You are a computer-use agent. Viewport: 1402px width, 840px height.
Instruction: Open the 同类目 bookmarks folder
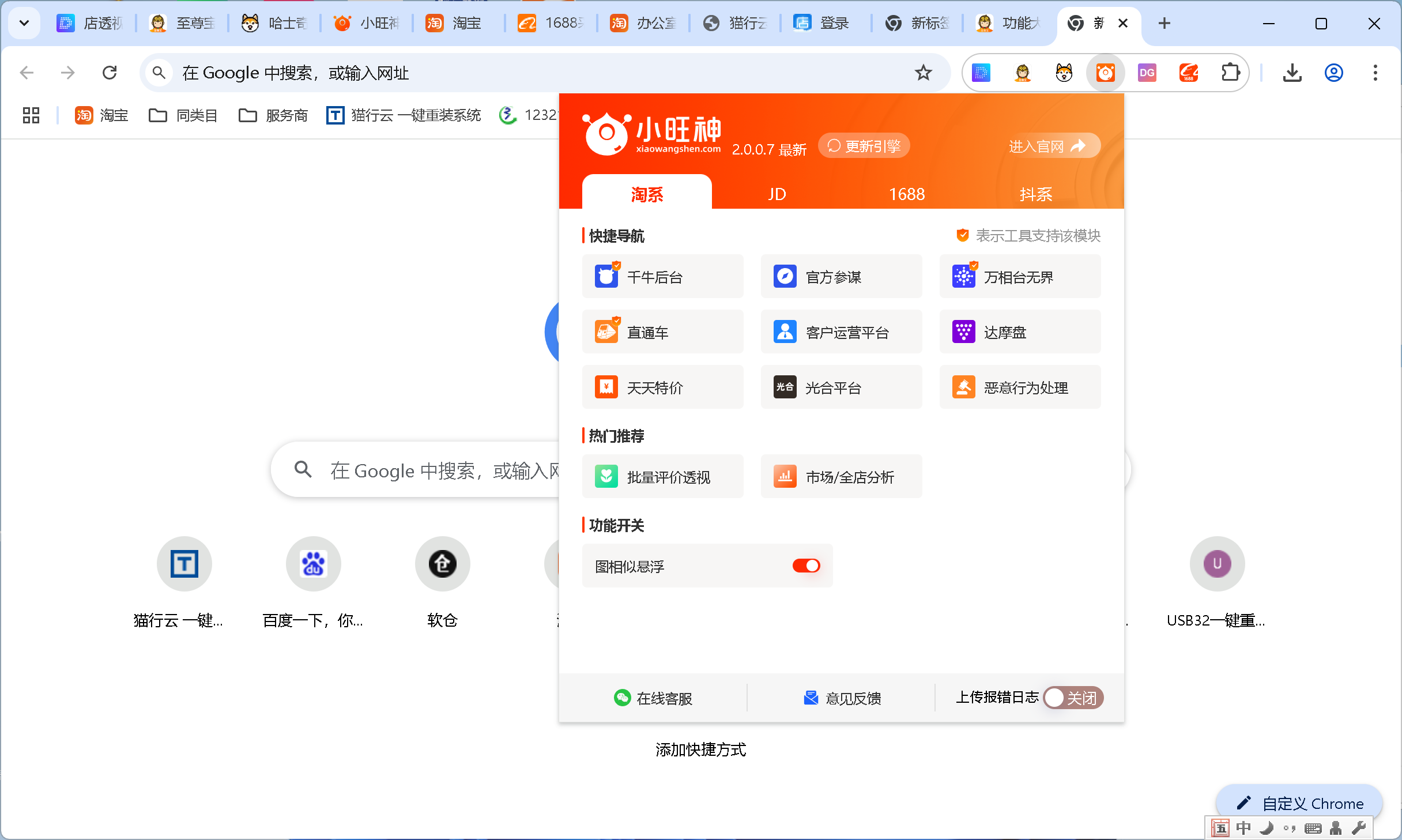click(x=183, y=115)
